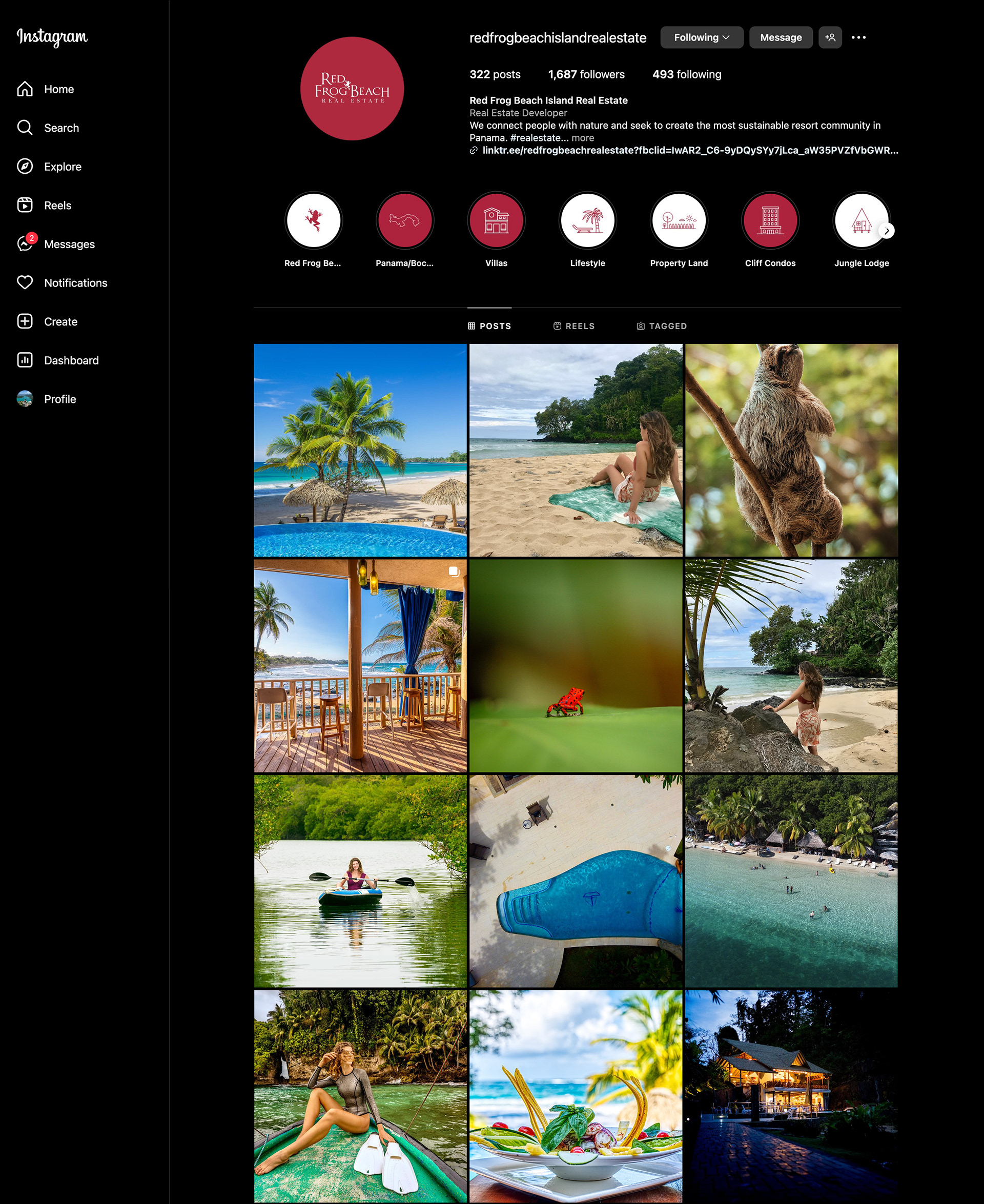This screenshot has height=1204, width=984.
Task: Open the Home icon in sidebar
Action: [25, 89]
